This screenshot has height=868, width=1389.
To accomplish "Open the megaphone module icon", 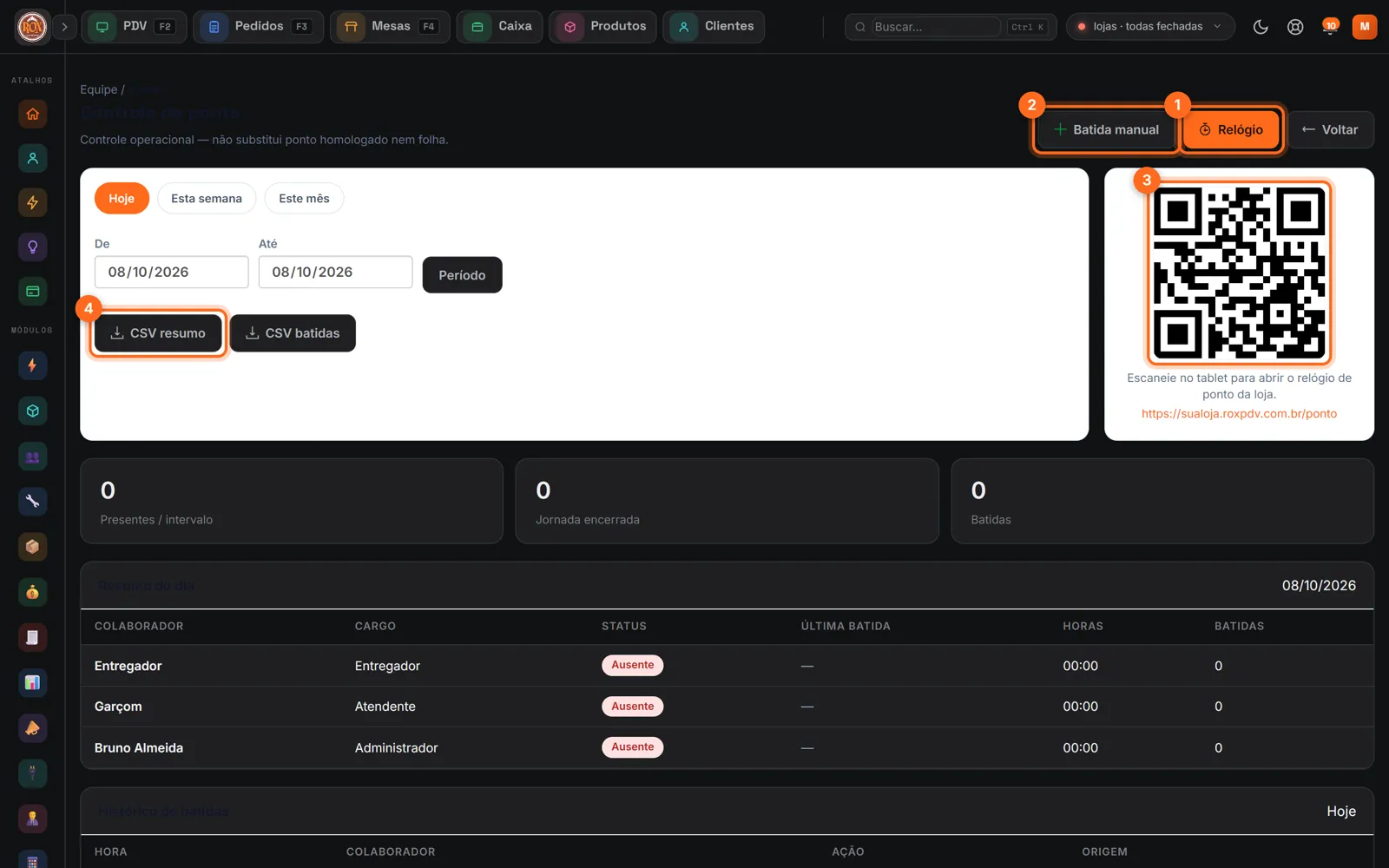I will click(32, 727).
